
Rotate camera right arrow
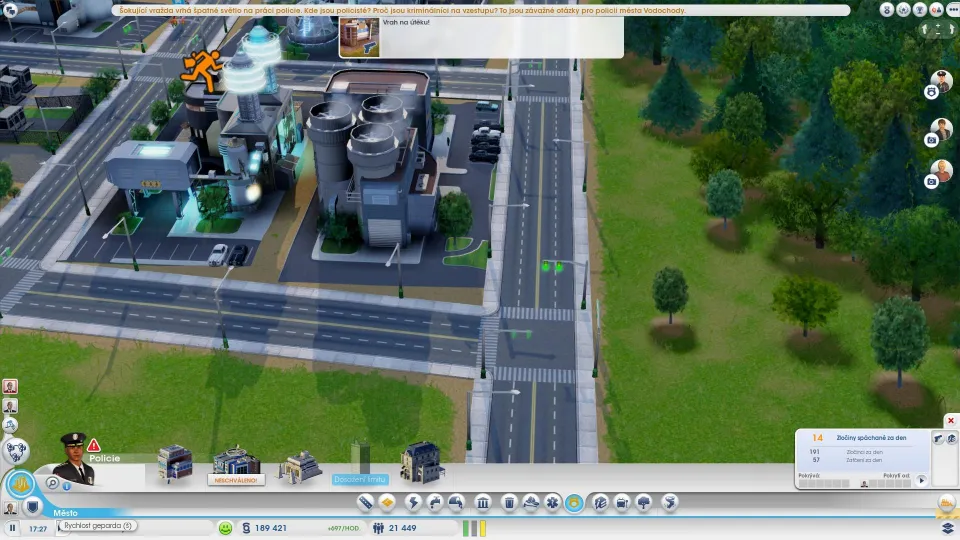point(951,29)
